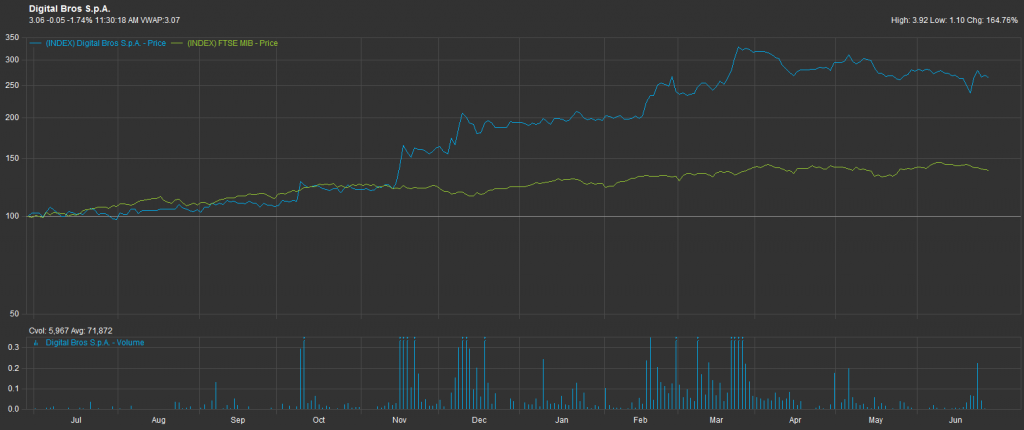Click the 250 price axis label
Image resolution: width=1024 pixels, height=430 pixels.
12,86
